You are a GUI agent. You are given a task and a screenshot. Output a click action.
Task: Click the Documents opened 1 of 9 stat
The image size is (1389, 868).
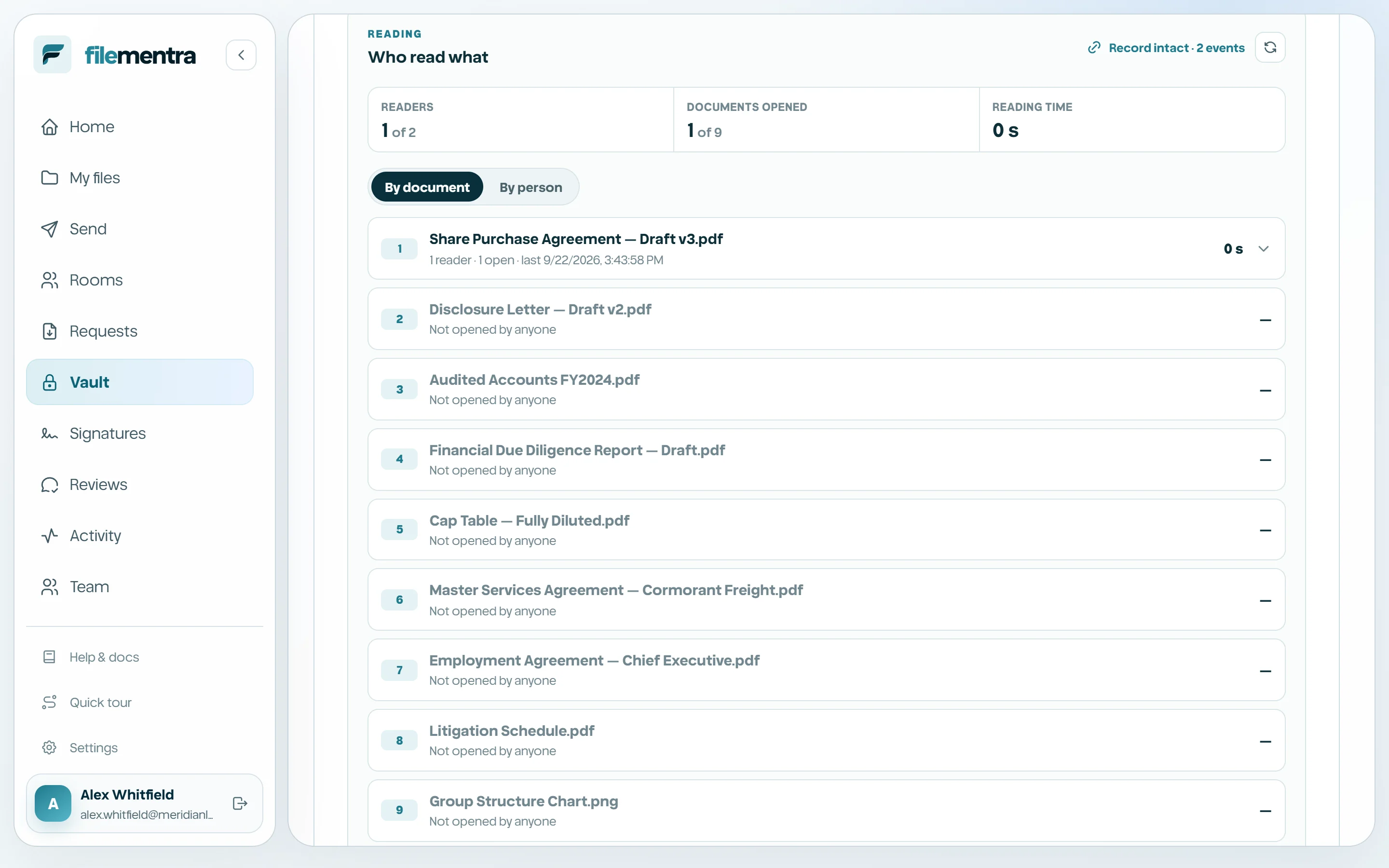(826, 120)
